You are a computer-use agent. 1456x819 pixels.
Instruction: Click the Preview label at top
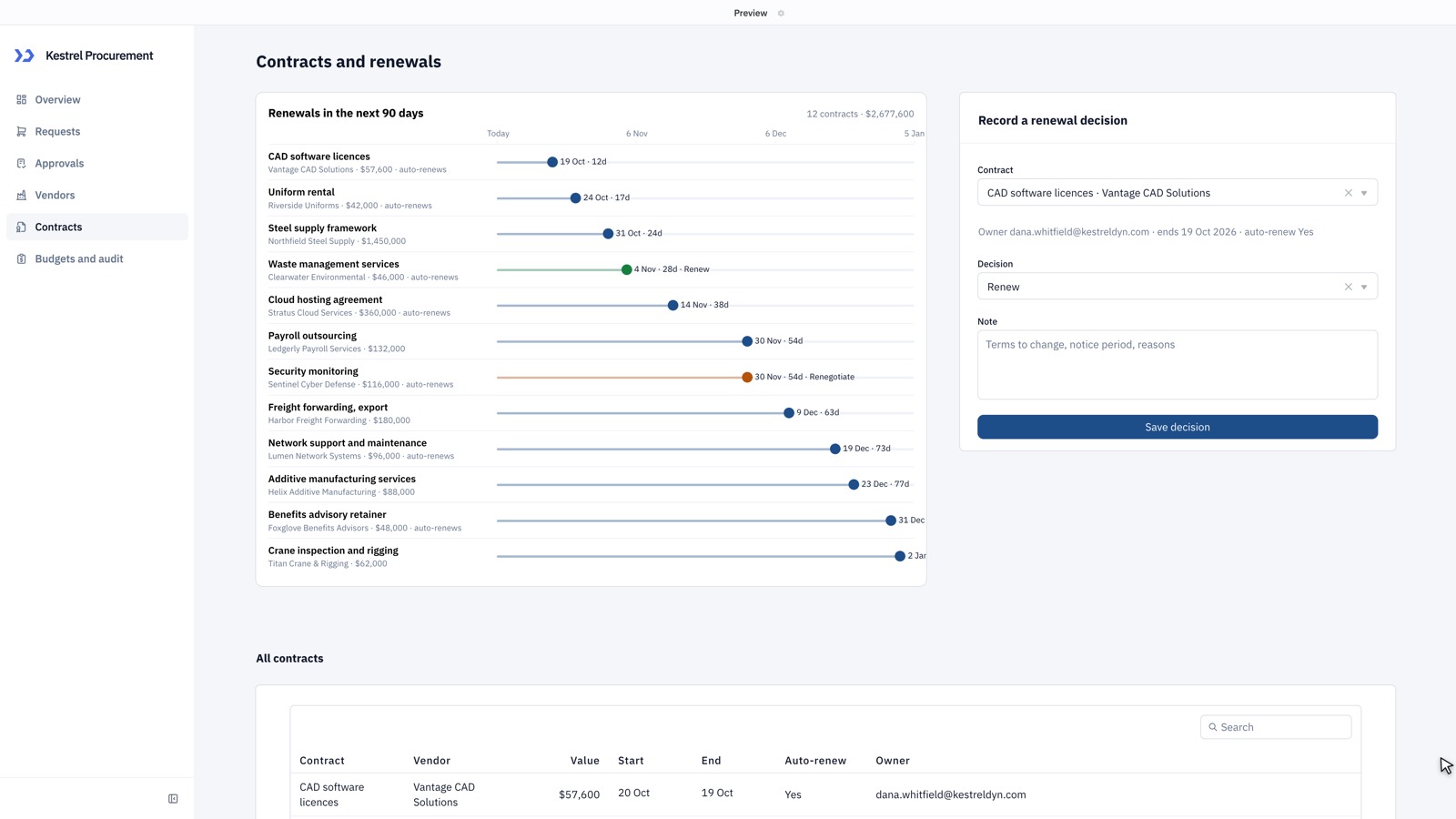point(751,14)
